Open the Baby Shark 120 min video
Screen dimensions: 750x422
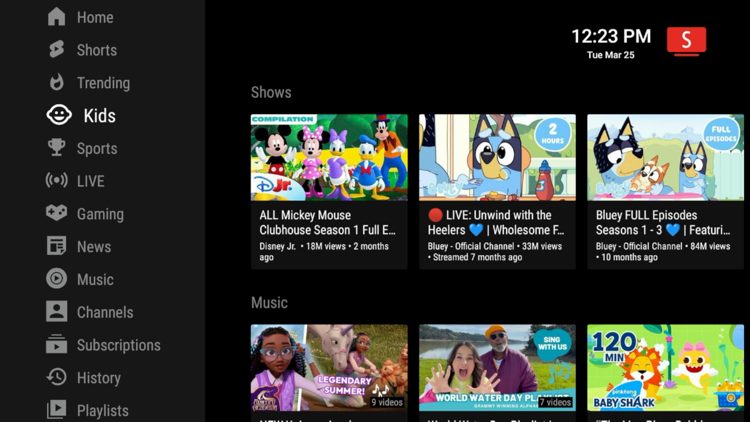(x=665, y=367)
